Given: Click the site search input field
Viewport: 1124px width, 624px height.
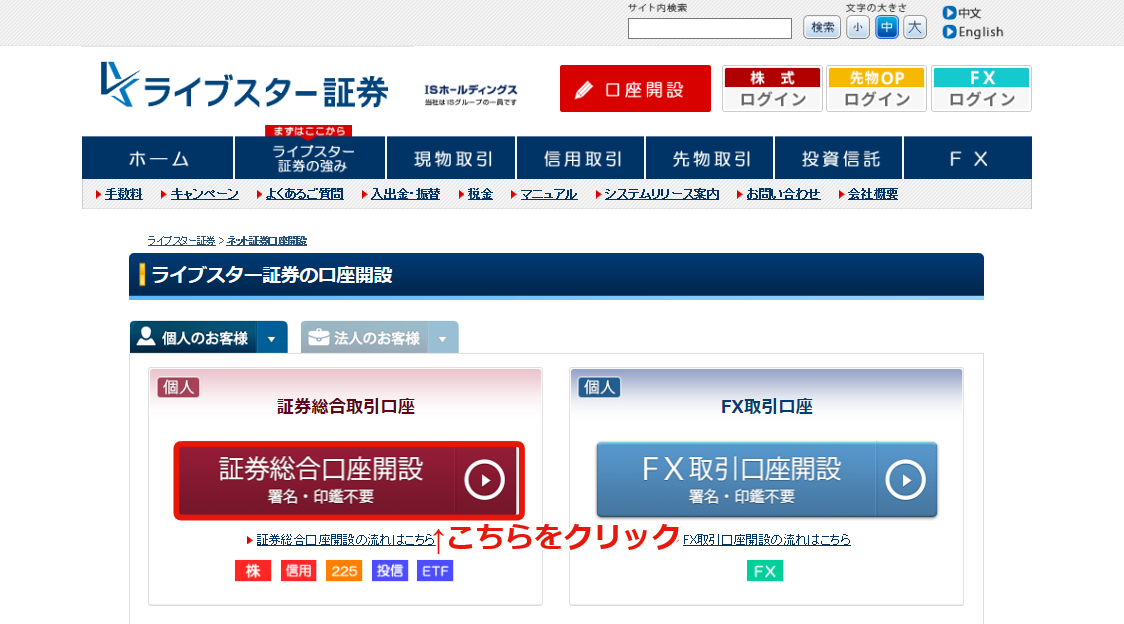Looking at the screenshot, I should pos(710,28).
